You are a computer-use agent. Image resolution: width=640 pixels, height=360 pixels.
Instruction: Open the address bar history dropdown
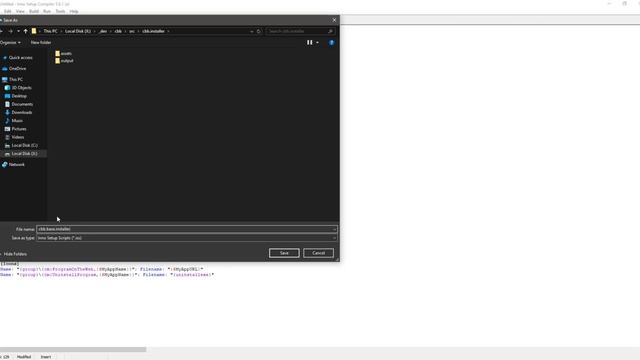pos(251,31)
